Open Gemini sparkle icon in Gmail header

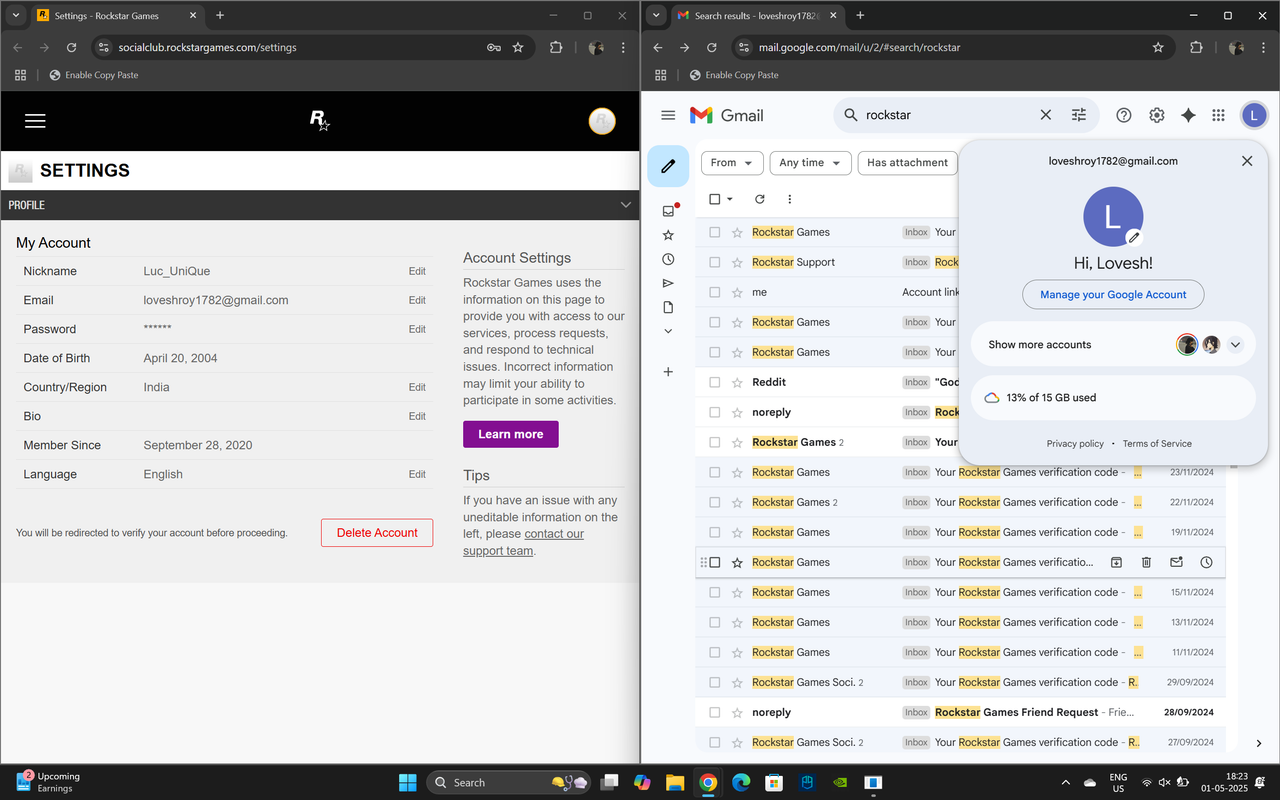point(1188,115)
